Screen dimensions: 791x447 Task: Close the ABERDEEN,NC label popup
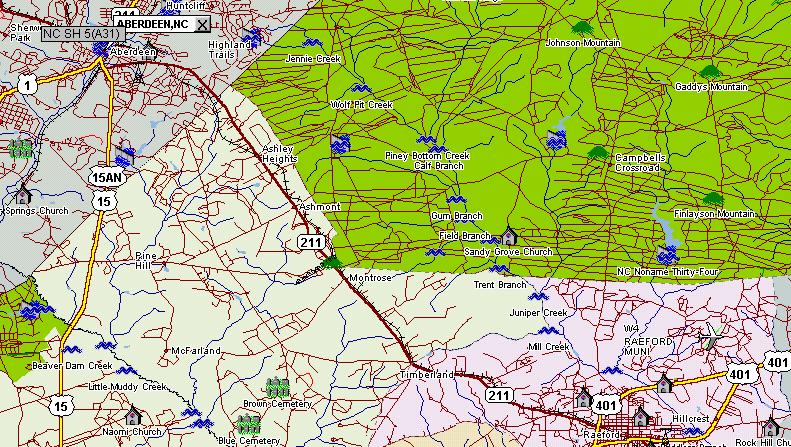(202, 23)
